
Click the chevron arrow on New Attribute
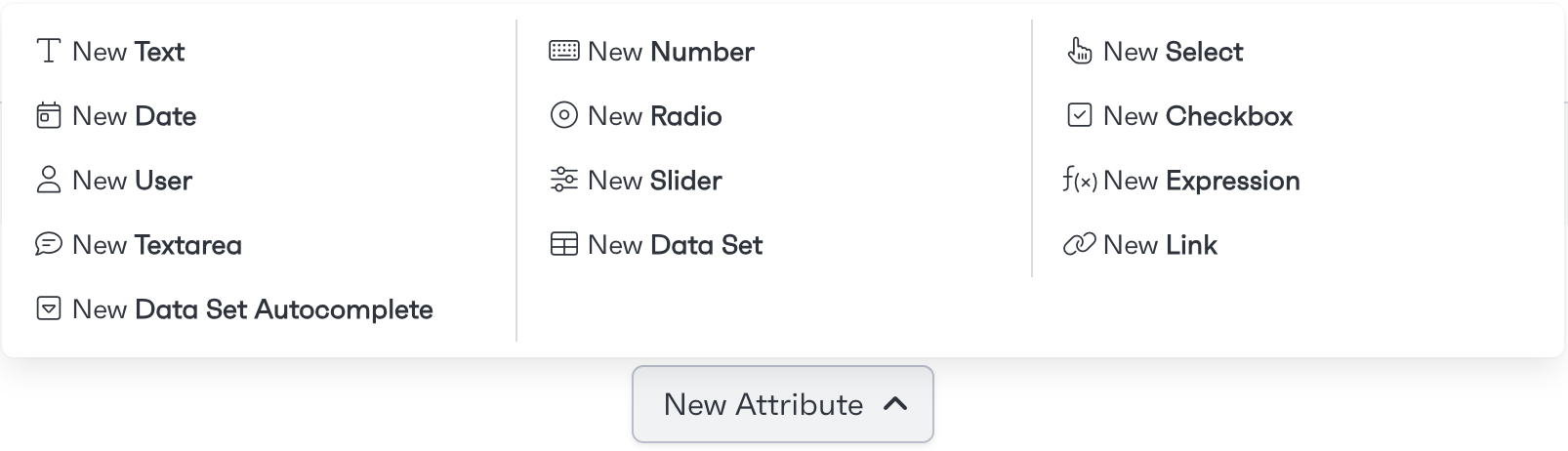tap(895, 404)
